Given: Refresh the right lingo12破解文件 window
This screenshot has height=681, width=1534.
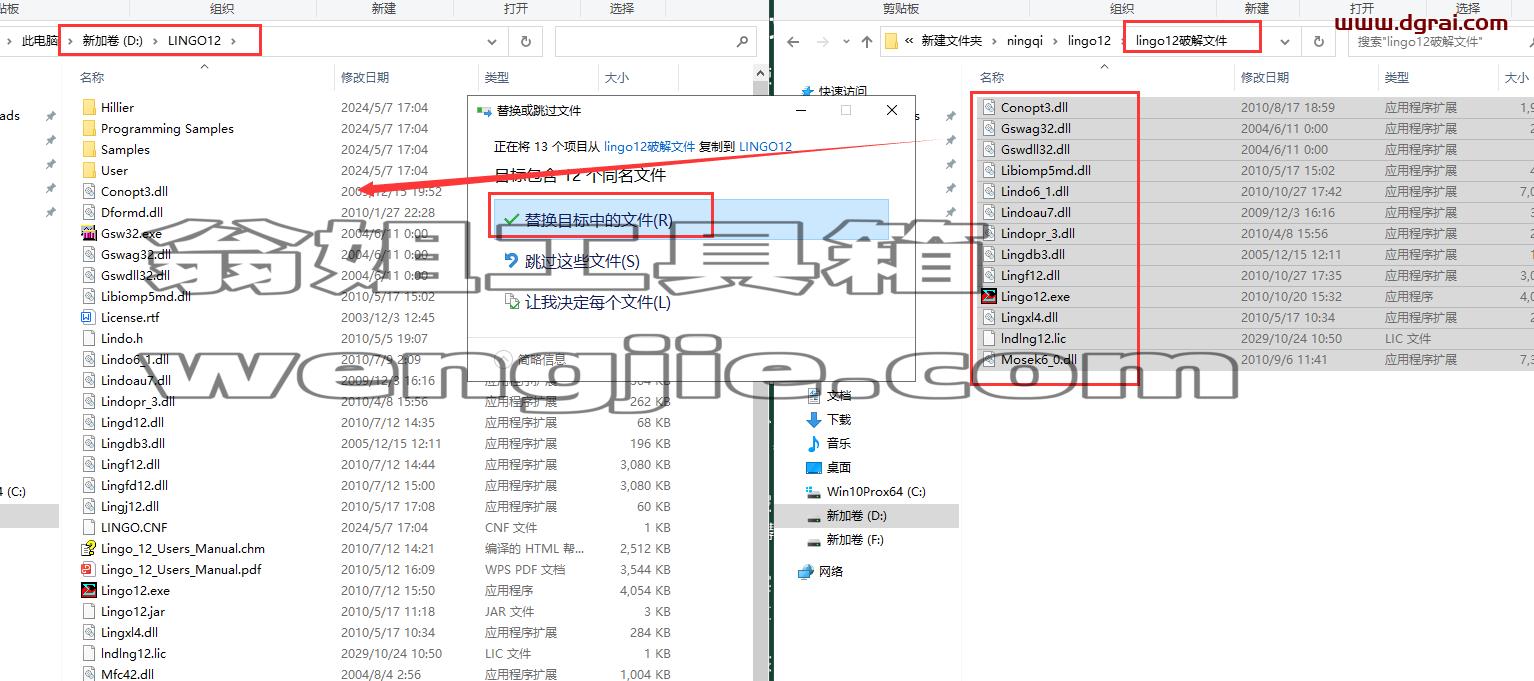Looking at the screenshot, I should tap(1319, 41).
